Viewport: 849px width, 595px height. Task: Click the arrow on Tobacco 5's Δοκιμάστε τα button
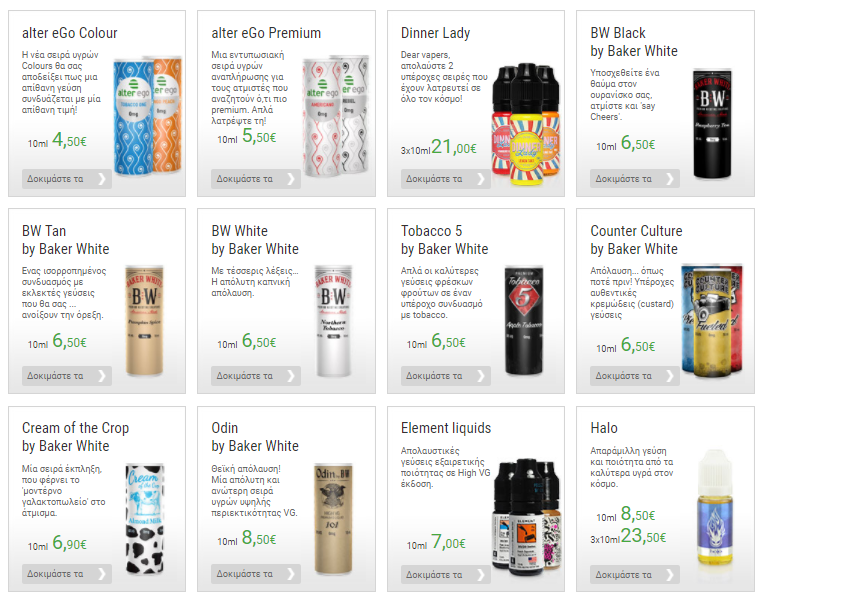[x=481, y=376]
